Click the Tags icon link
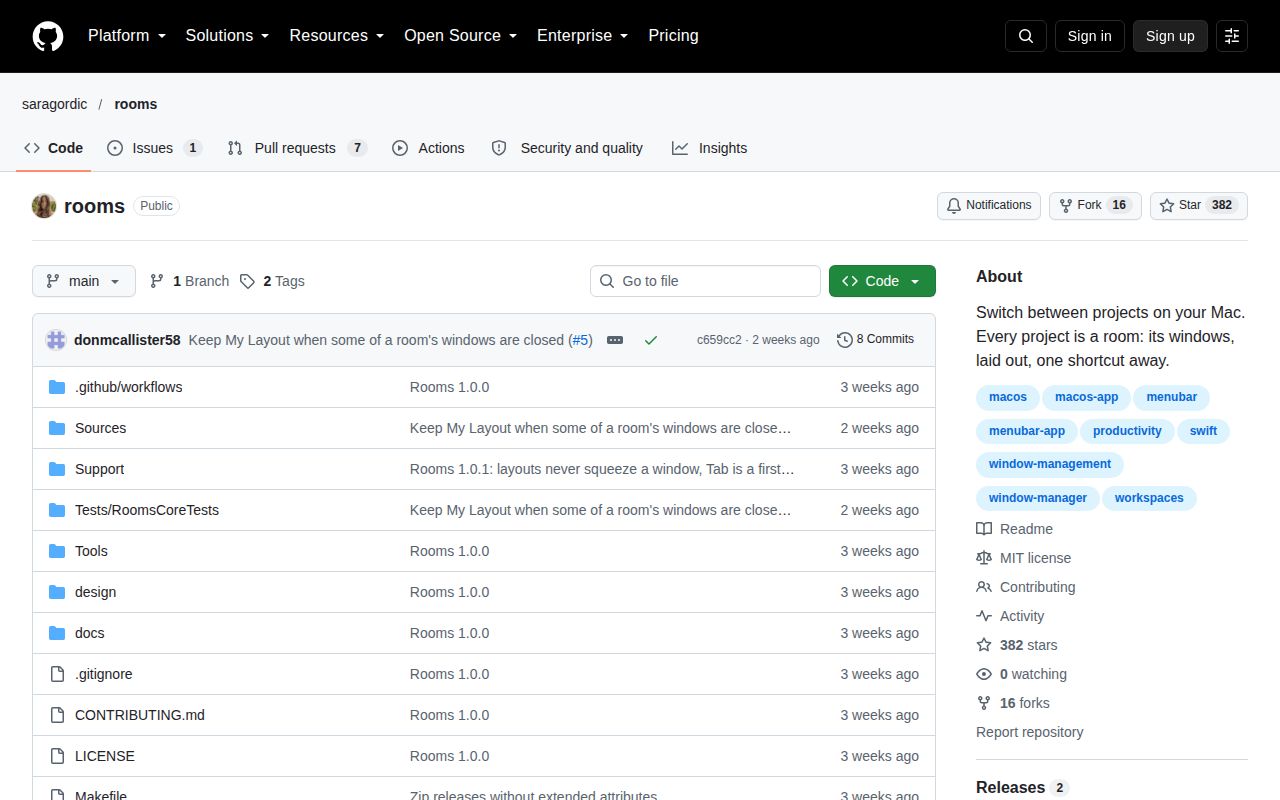The width and height of the screenshot is (1280, 800). tap(272, 281)
